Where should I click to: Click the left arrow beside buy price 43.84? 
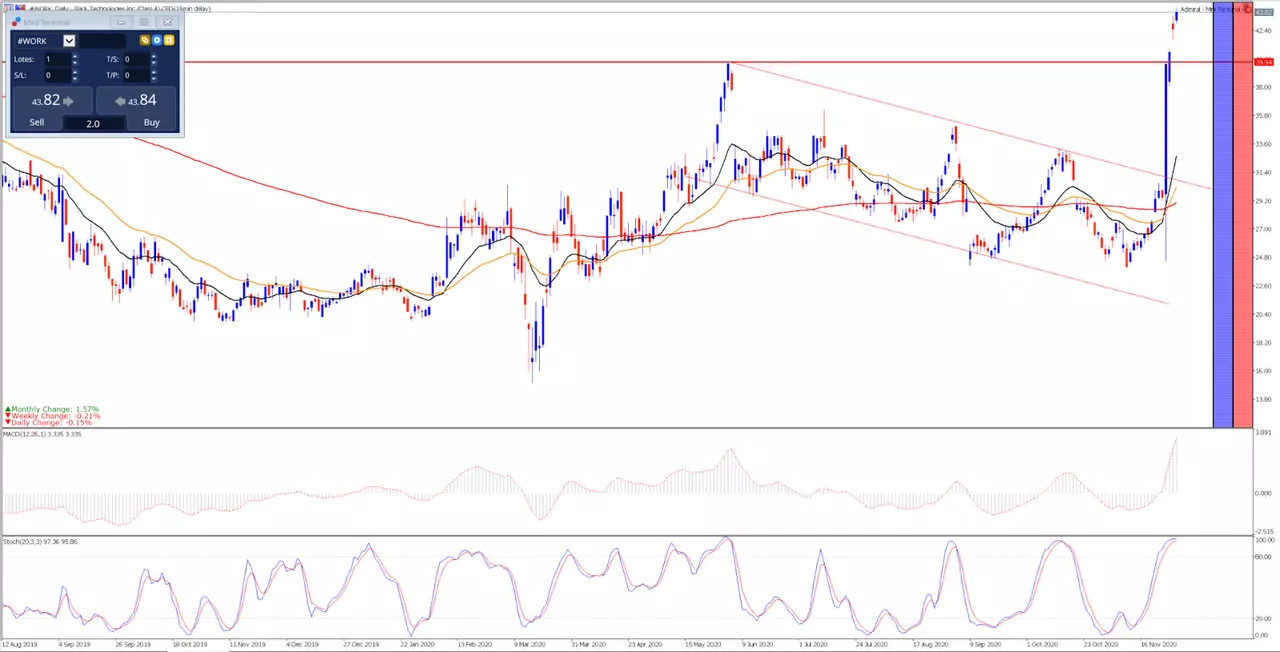tap(120, 101)
